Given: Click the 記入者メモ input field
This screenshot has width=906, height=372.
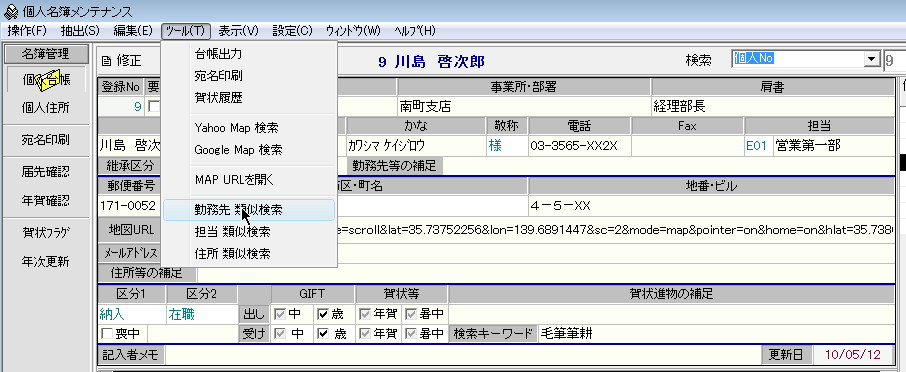Looking at the screenshot, I should (x=463, y=354).
